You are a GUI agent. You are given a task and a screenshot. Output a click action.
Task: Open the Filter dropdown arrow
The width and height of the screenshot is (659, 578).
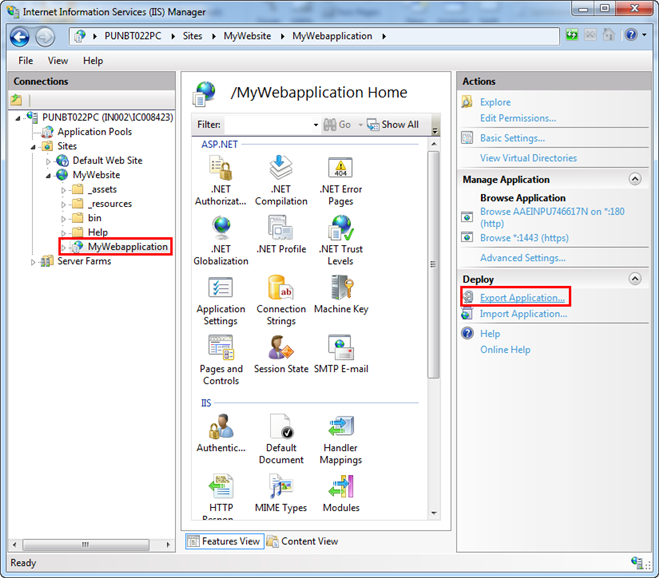pyautogui.click(x=315, y=125)
